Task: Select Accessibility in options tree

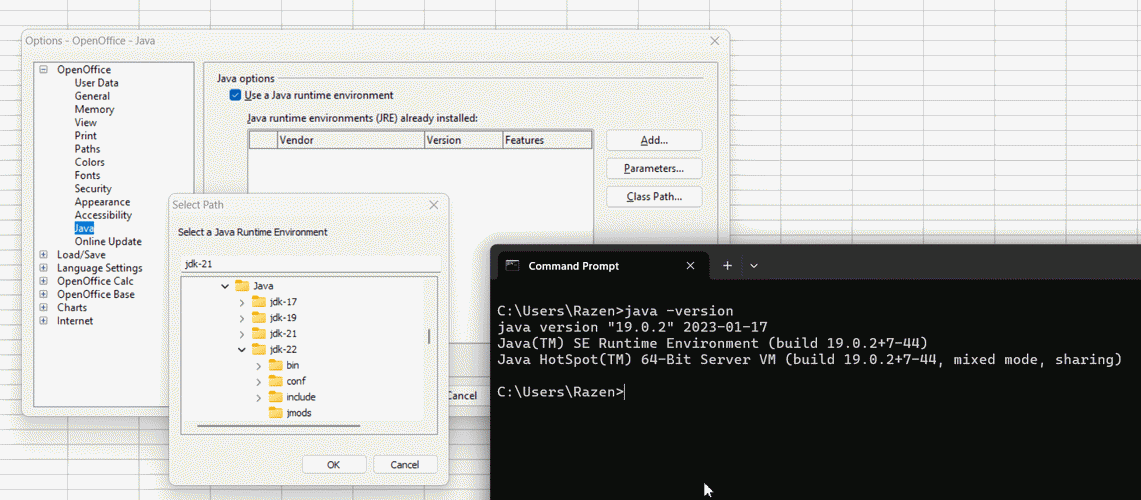Action: [x=103, y=215]
